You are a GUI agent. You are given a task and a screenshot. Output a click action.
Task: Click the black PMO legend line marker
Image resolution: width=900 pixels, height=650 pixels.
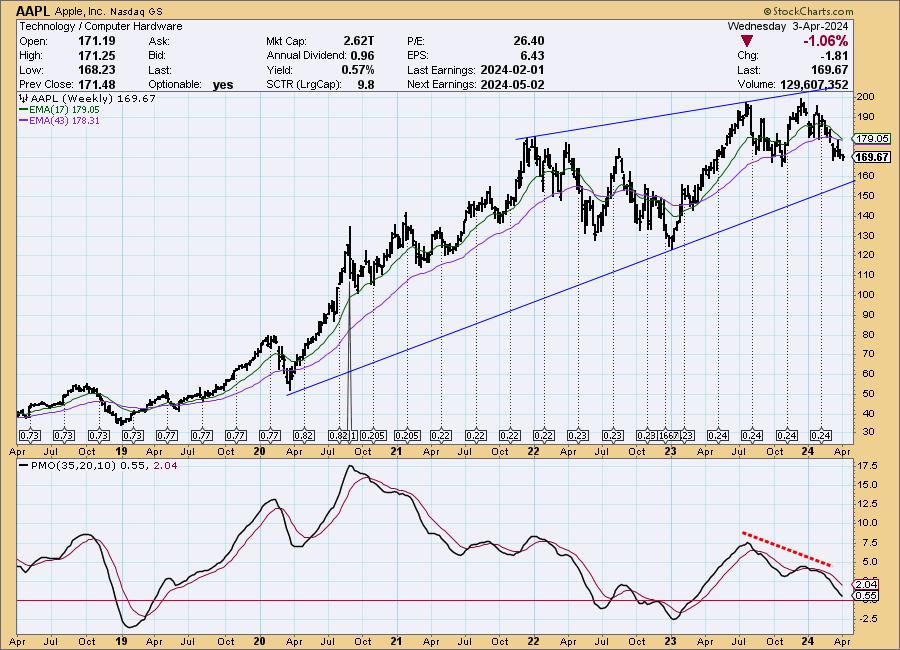(x=24, y=466)
